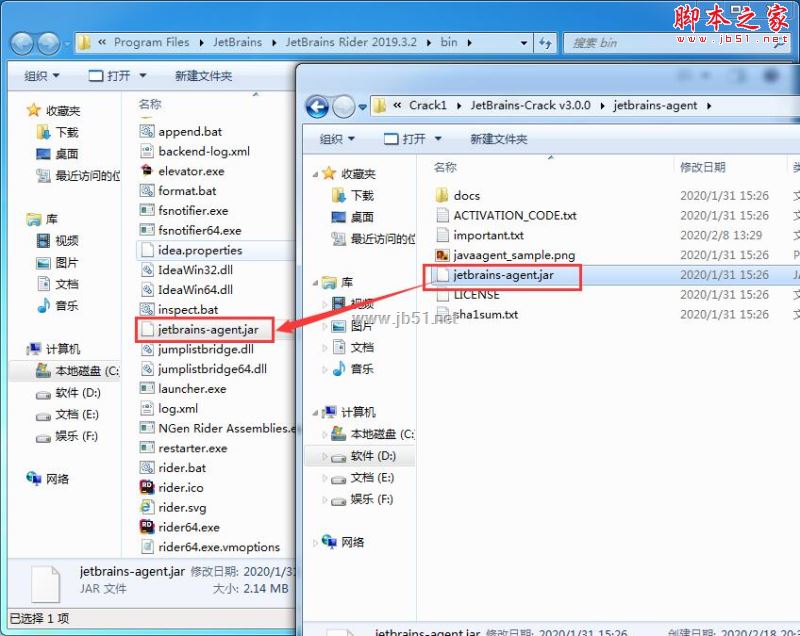Click the Computer icon in the jetbrains-agent window
800x636 pixels.
pyautogui.click(x=330, y=412)
